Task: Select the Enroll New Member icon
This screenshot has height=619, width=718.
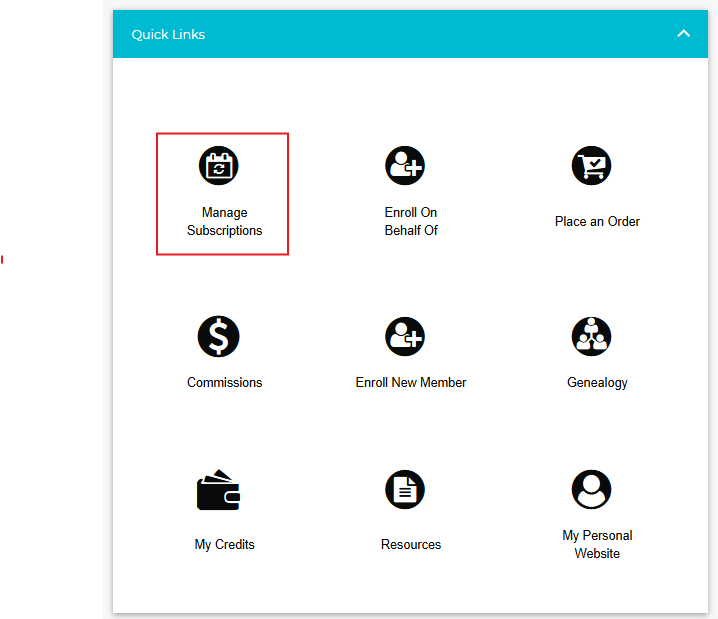Action: [405, 337]
